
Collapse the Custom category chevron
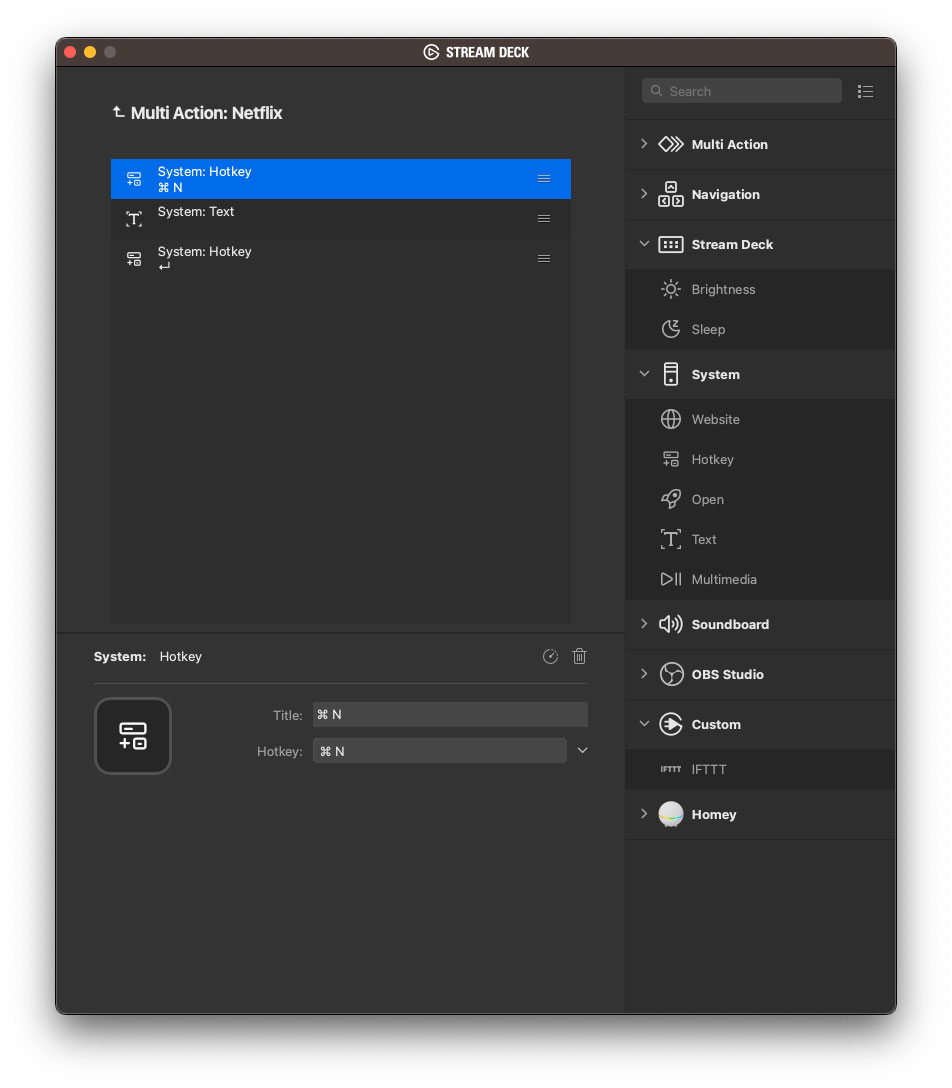[644, 724]
